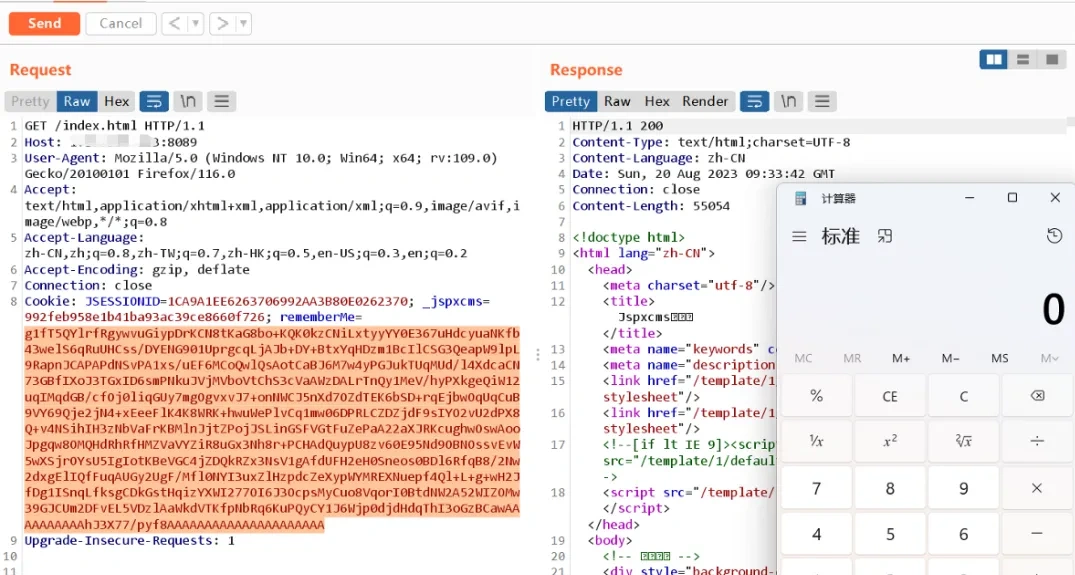The height and width of the screenshot is (575, 1075).
Task: Click the Upgrade-Insecure-Requests header line
Action: 130,541
